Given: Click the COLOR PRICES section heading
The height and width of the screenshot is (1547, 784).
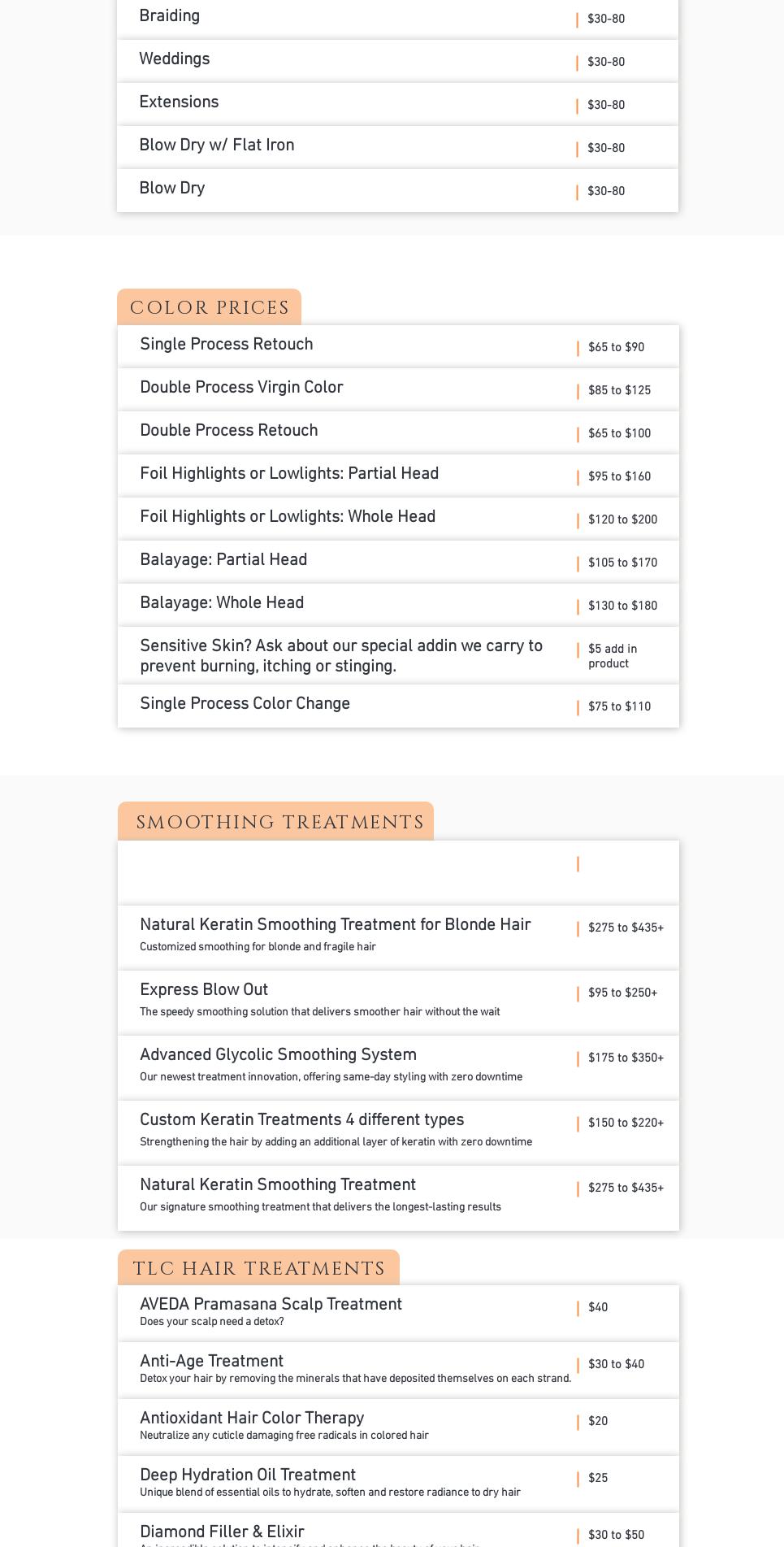Looking at the screenshot, I should tap(210, 308).
